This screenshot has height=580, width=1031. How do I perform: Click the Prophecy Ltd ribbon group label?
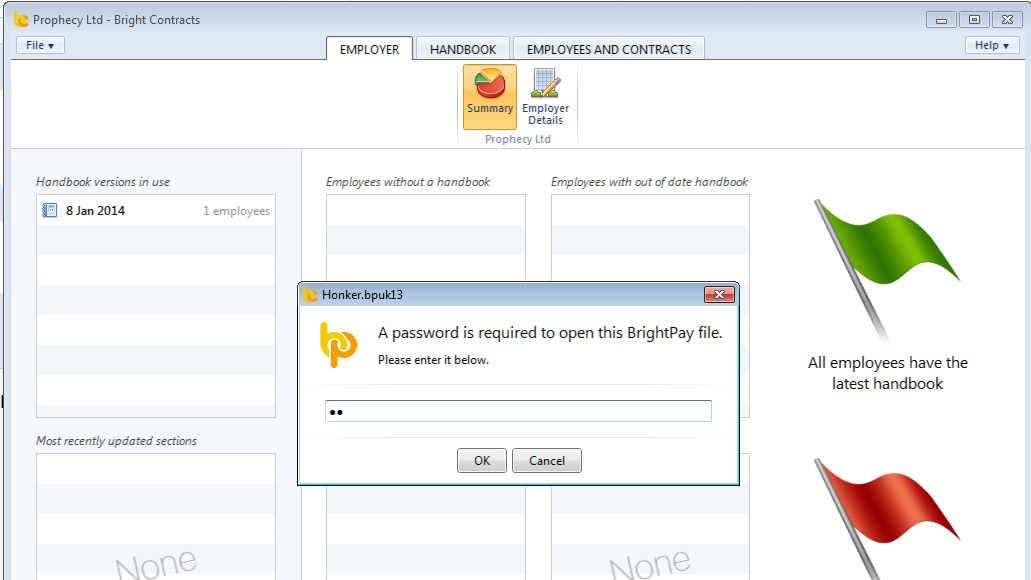[517, 139]
